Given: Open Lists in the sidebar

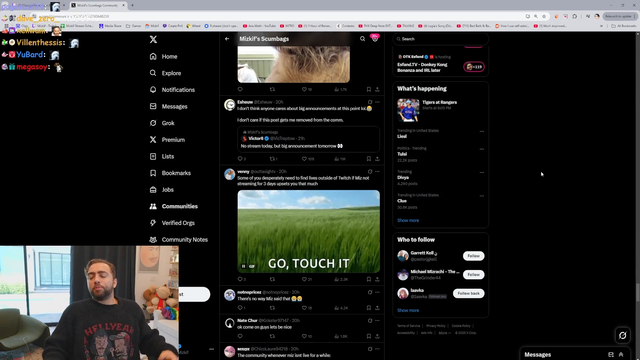Looking at the screenshot, I should (162, 156).
